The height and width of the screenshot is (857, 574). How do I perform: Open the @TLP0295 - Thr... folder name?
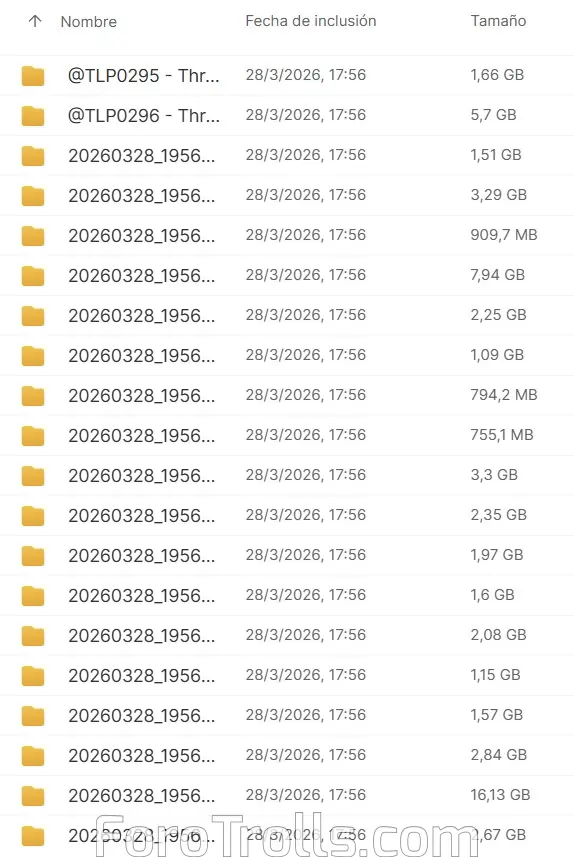(143, 75)
